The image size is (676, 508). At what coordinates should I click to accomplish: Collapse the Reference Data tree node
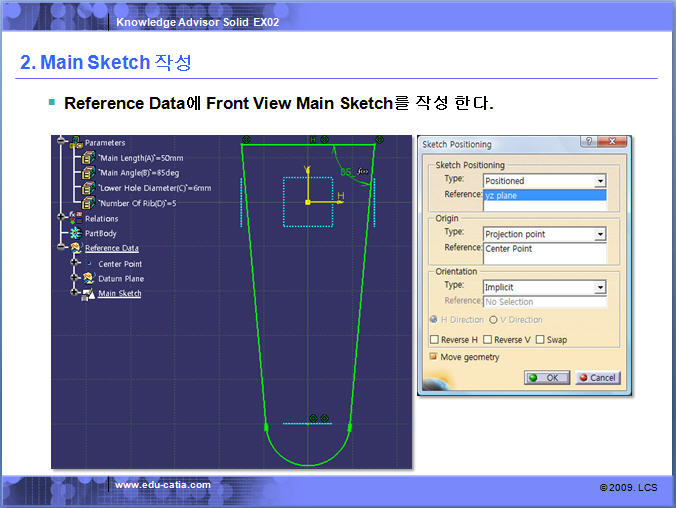point(61,248)
